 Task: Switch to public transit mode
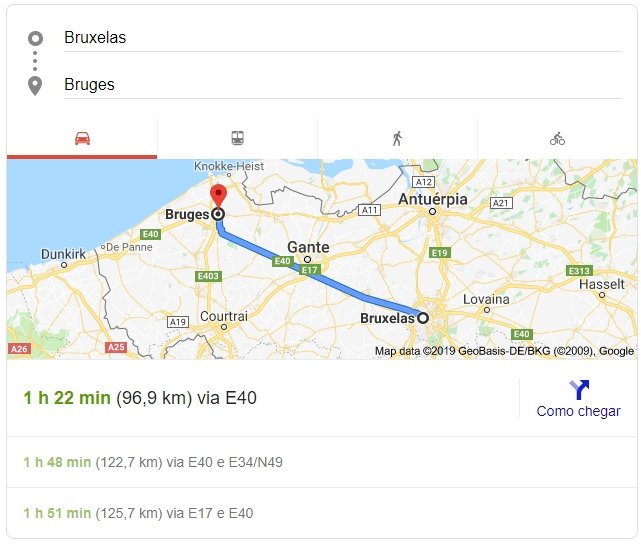click(x=237, y=139)
